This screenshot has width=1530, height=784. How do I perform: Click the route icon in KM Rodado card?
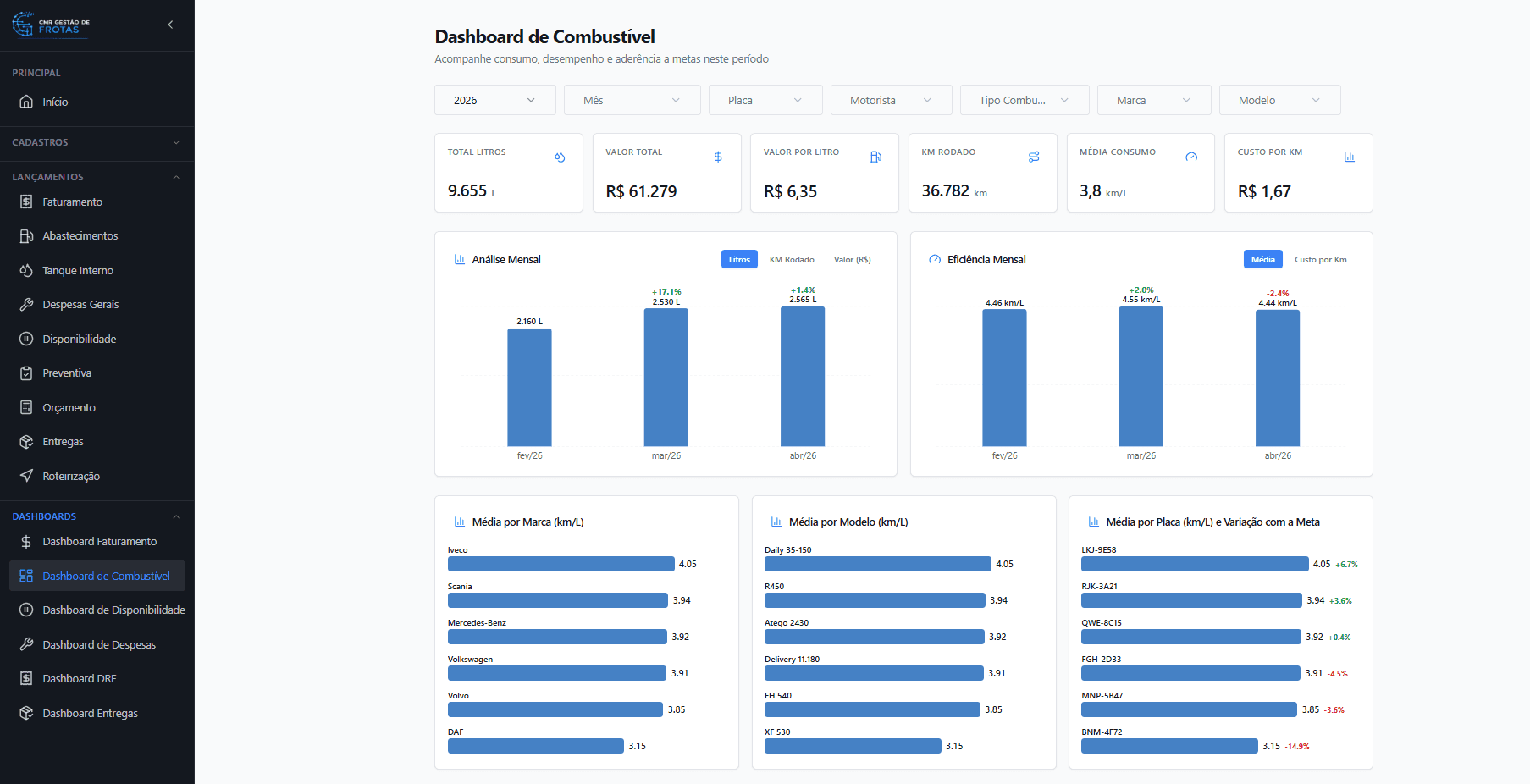(1034, 157)
